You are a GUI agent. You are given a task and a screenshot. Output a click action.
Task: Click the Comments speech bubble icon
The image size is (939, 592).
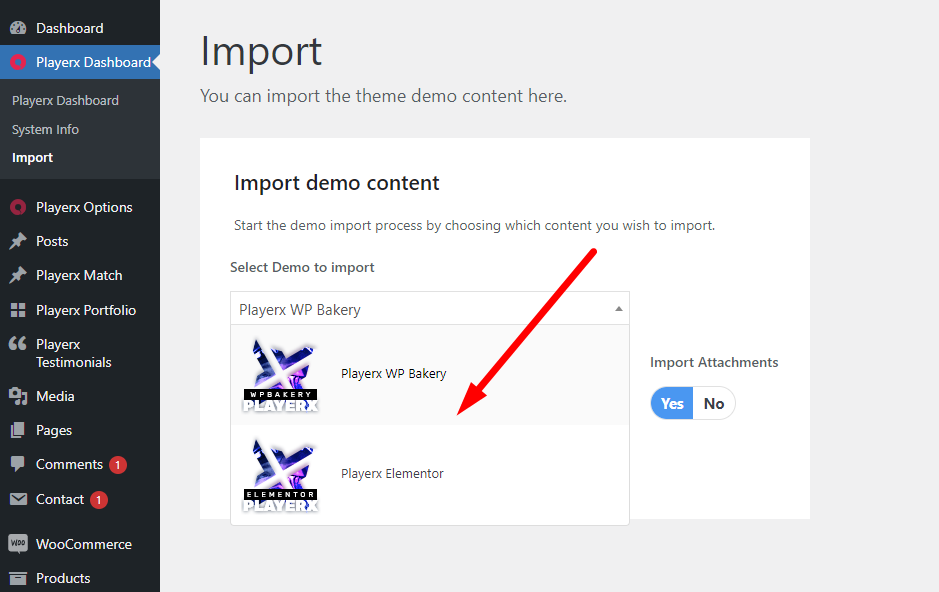point(18,464)
